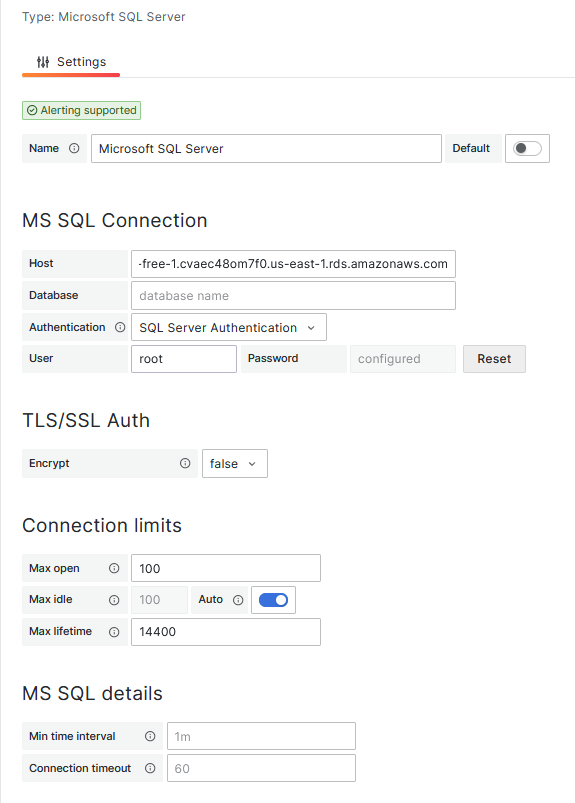575x803 pixels.
Task: Click the Alerting supported badge
Action: (81, 111)
